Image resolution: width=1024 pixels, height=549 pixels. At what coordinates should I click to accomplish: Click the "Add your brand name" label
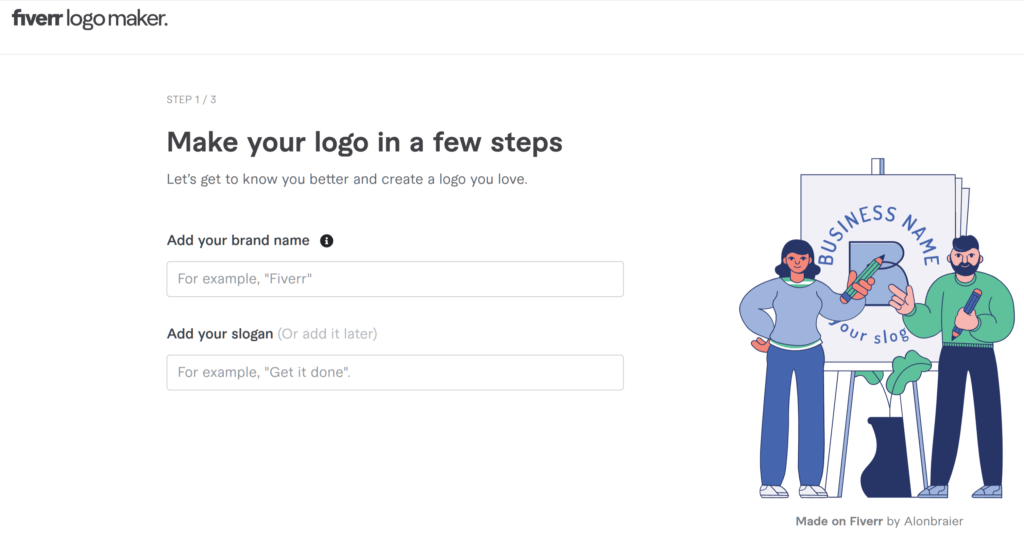pyautogui.click(x=238, y=240)
